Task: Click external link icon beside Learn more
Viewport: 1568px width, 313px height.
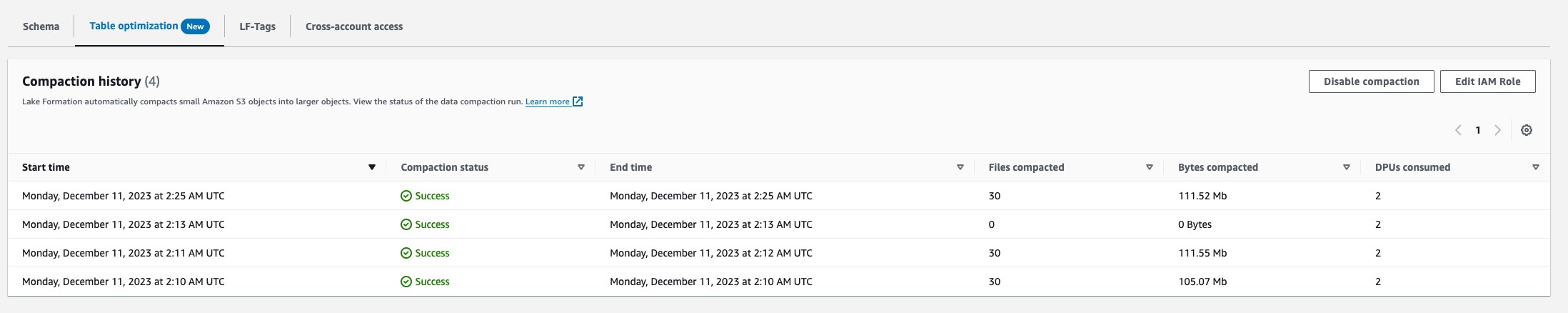Action: coord(578,101)
